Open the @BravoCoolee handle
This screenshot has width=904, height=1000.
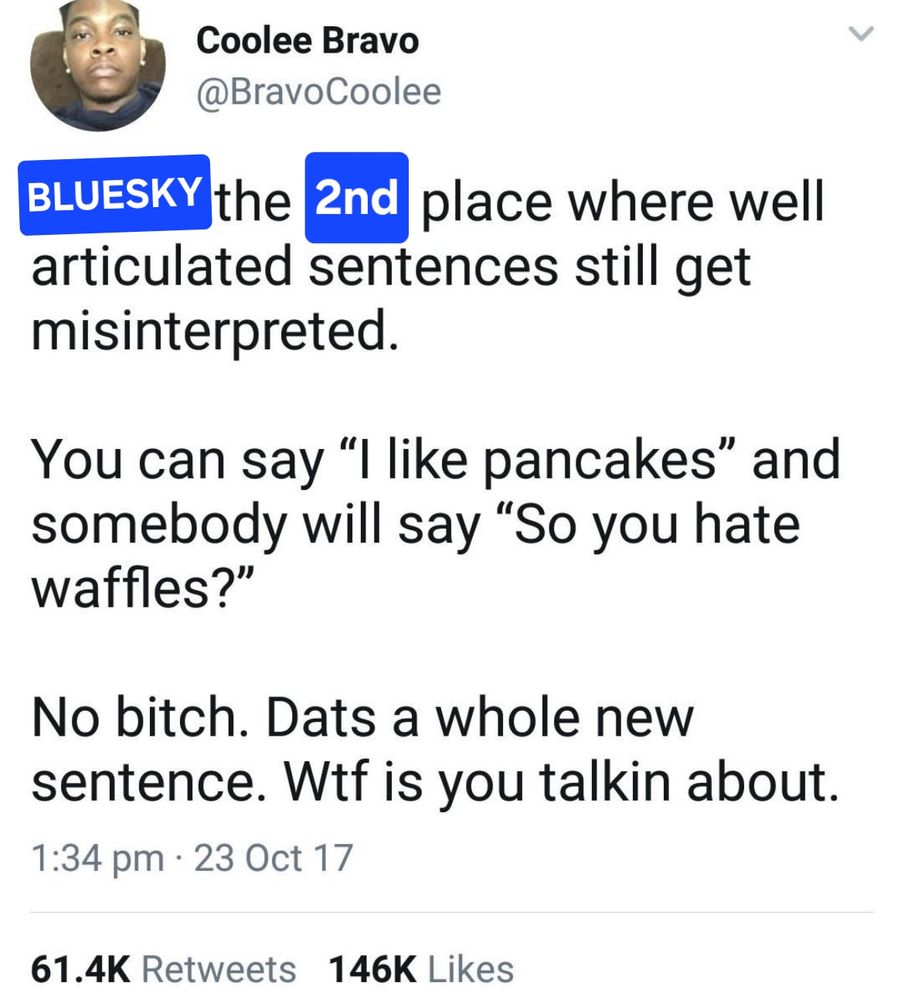(317, 91)
